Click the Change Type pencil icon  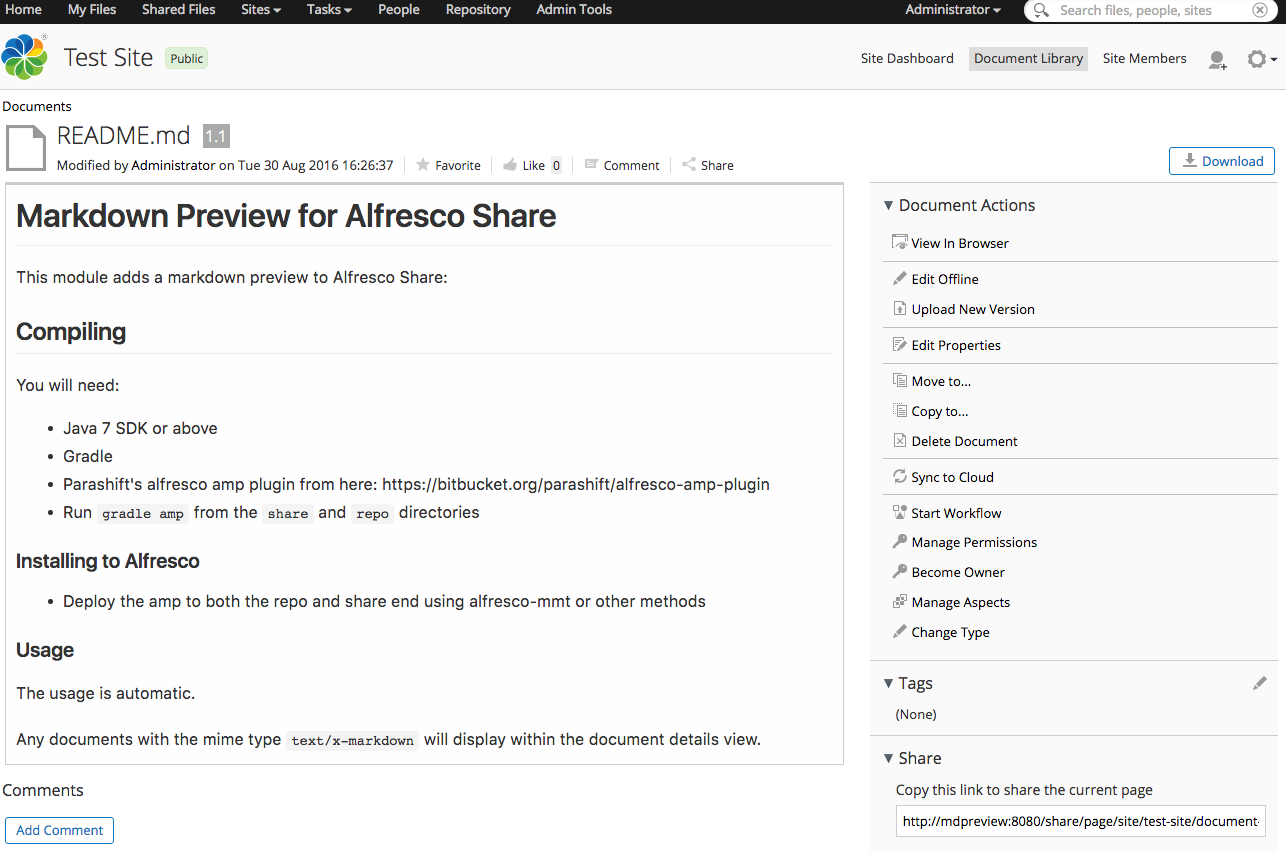(900, 632)
